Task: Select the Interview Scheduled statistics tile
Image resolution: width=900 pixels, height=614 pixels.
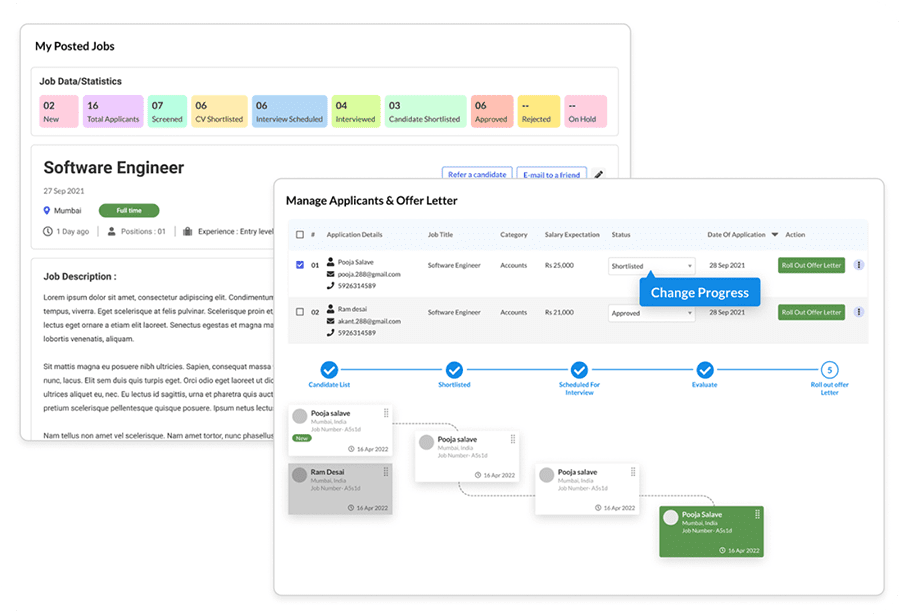Action: (x=289, y=111)
